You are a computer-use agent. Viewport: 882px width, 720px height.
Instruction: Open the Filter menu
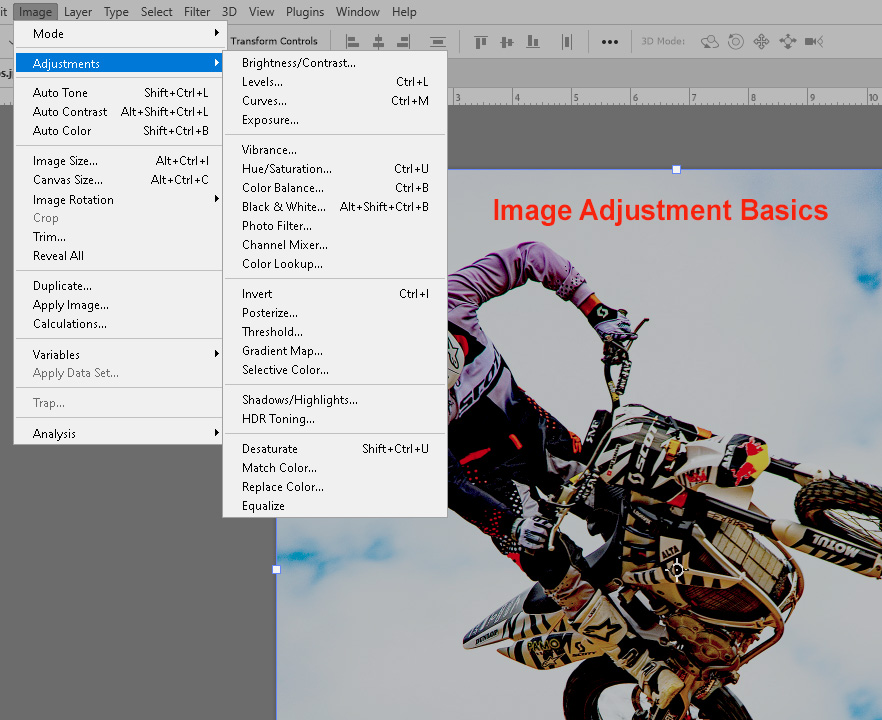pos(197,12)
